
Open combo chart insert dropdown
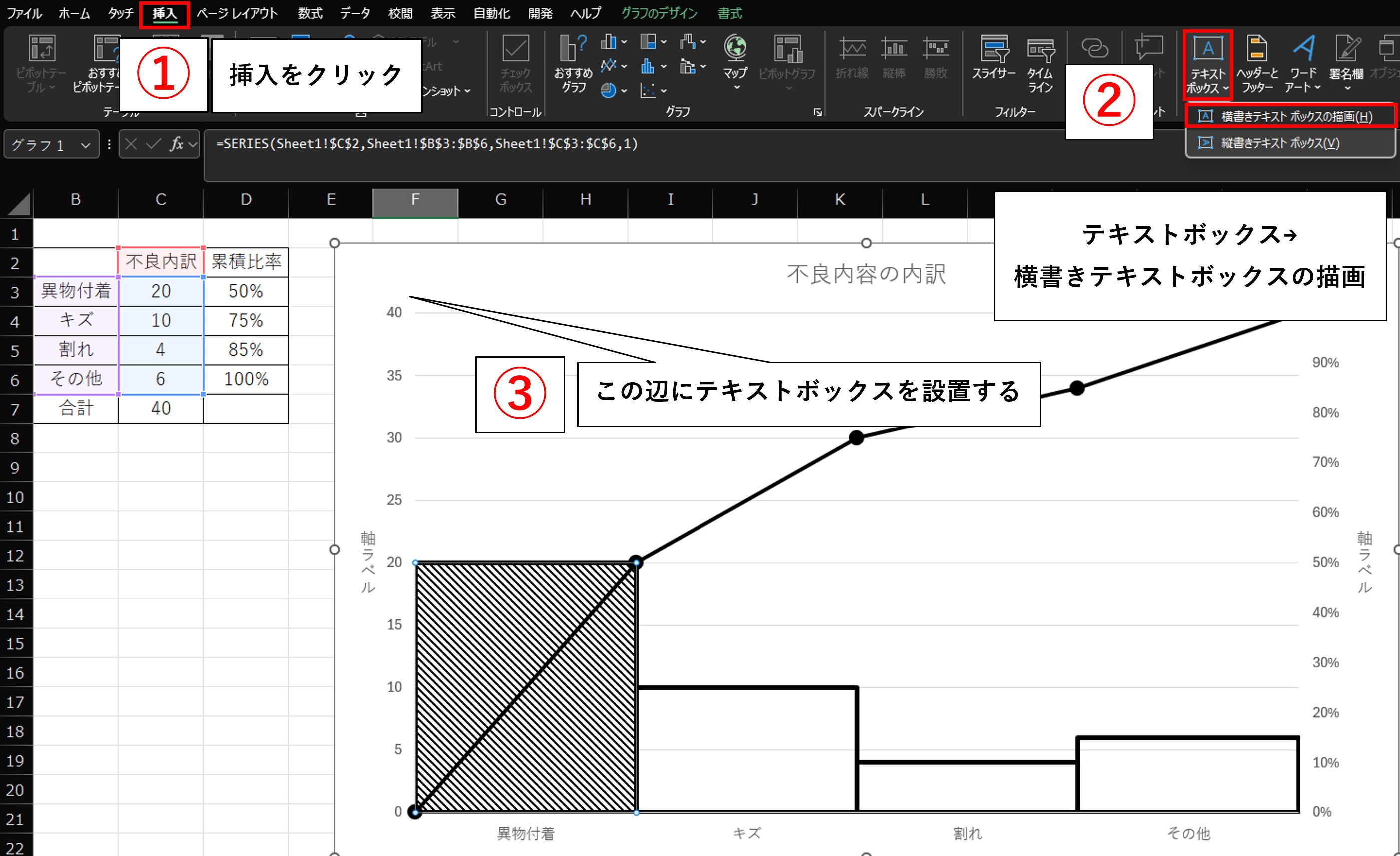(693, 66)
